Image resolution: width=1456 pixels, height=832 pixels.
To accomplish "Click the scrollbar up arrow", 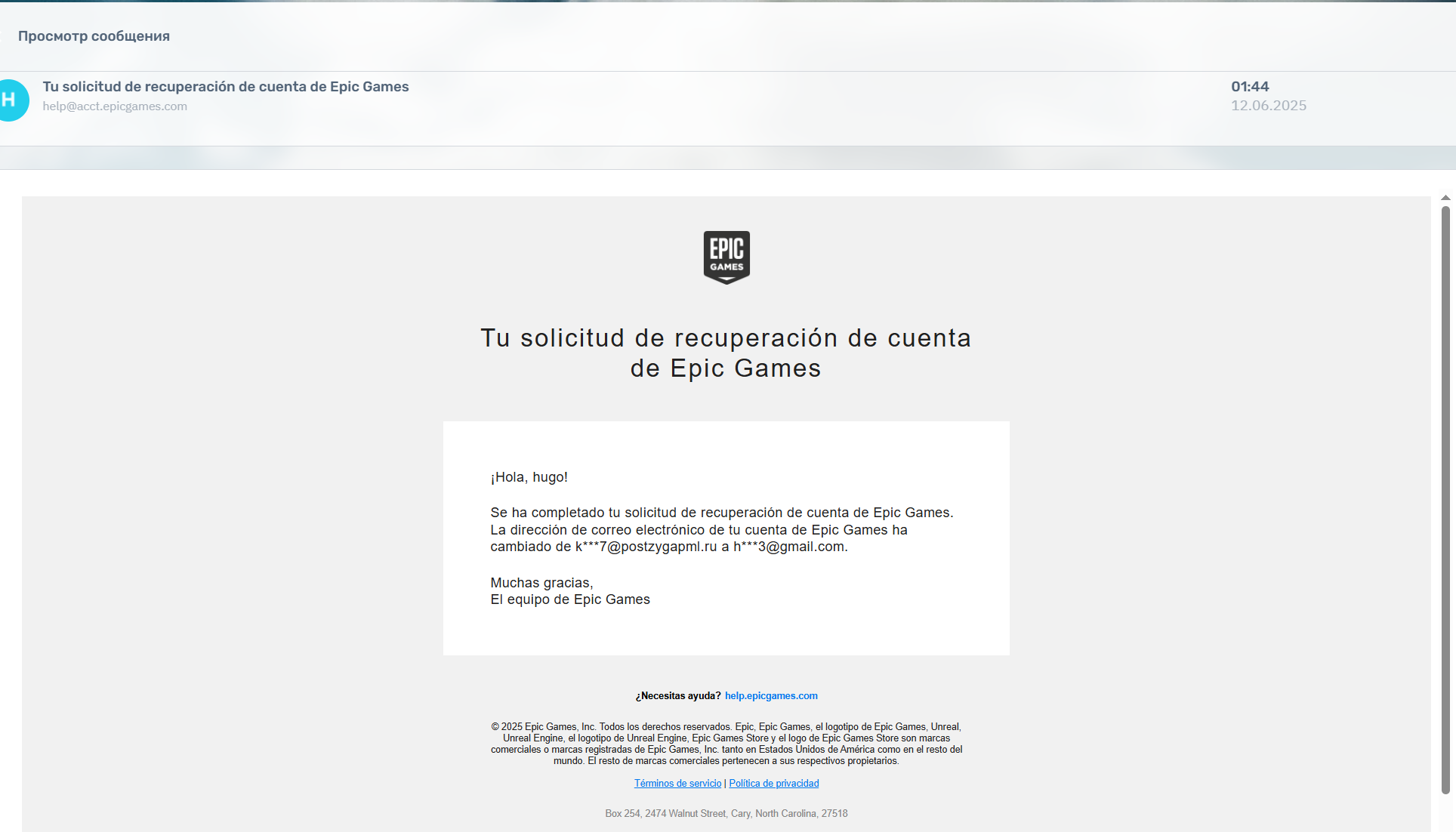I will (1445, 198).
